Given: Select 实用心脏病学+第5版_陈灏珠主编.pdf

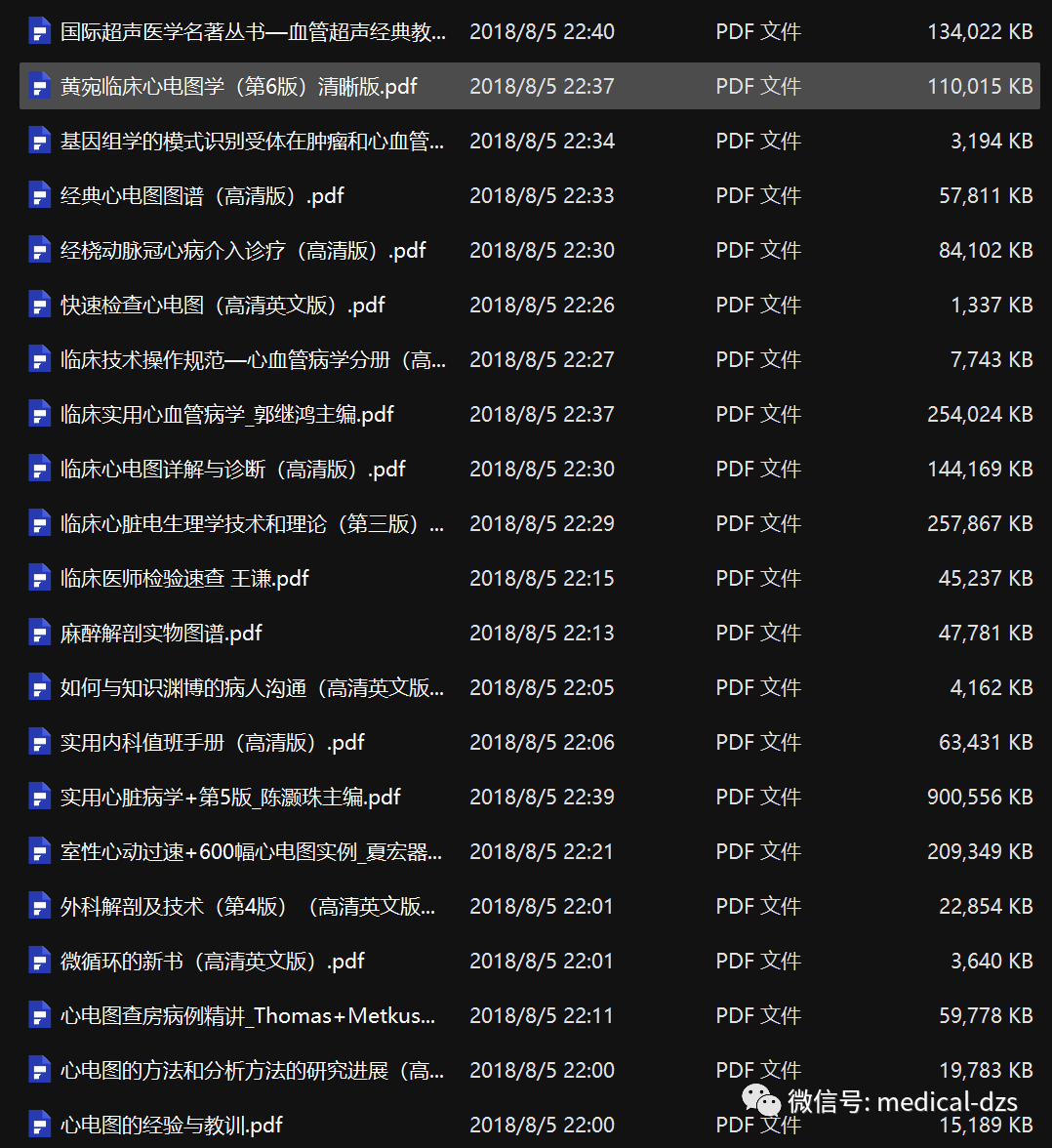Looking at the screenshot, I should (230, 798).
